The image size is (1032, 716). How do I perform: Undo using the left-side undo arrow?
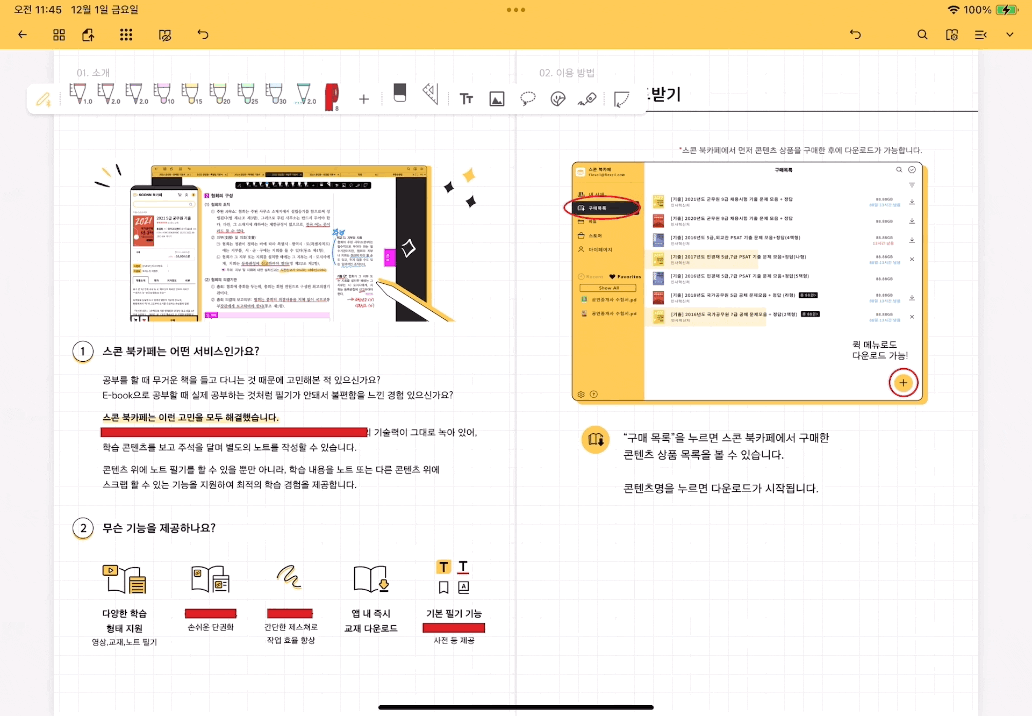coord(203,34)
